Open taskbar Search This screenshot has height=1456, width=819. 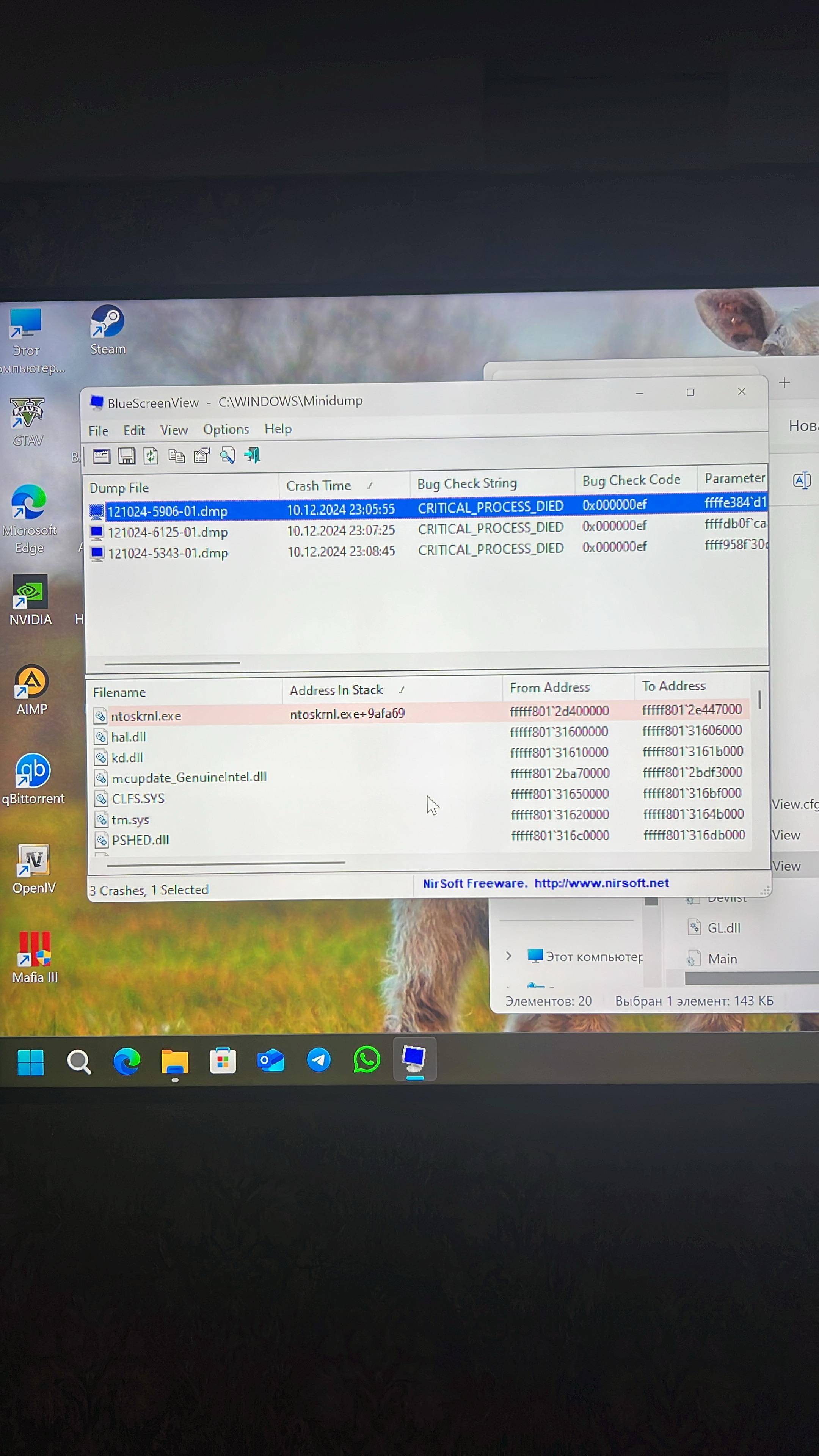pyautogui.click(x=78, y=1062)
